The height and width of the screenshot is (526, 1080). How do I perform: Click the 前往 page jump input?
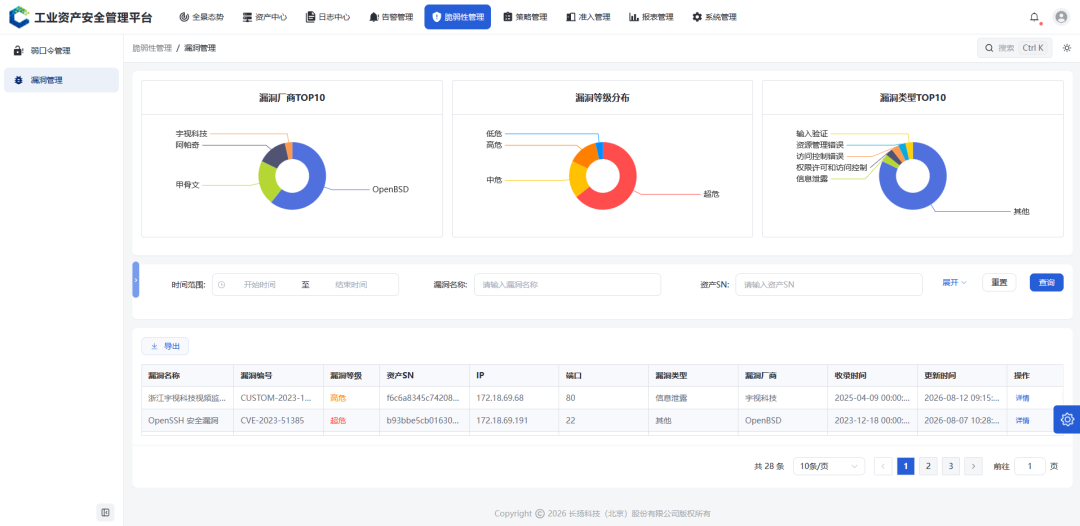pyautogui.click(x=1030, y=466)
